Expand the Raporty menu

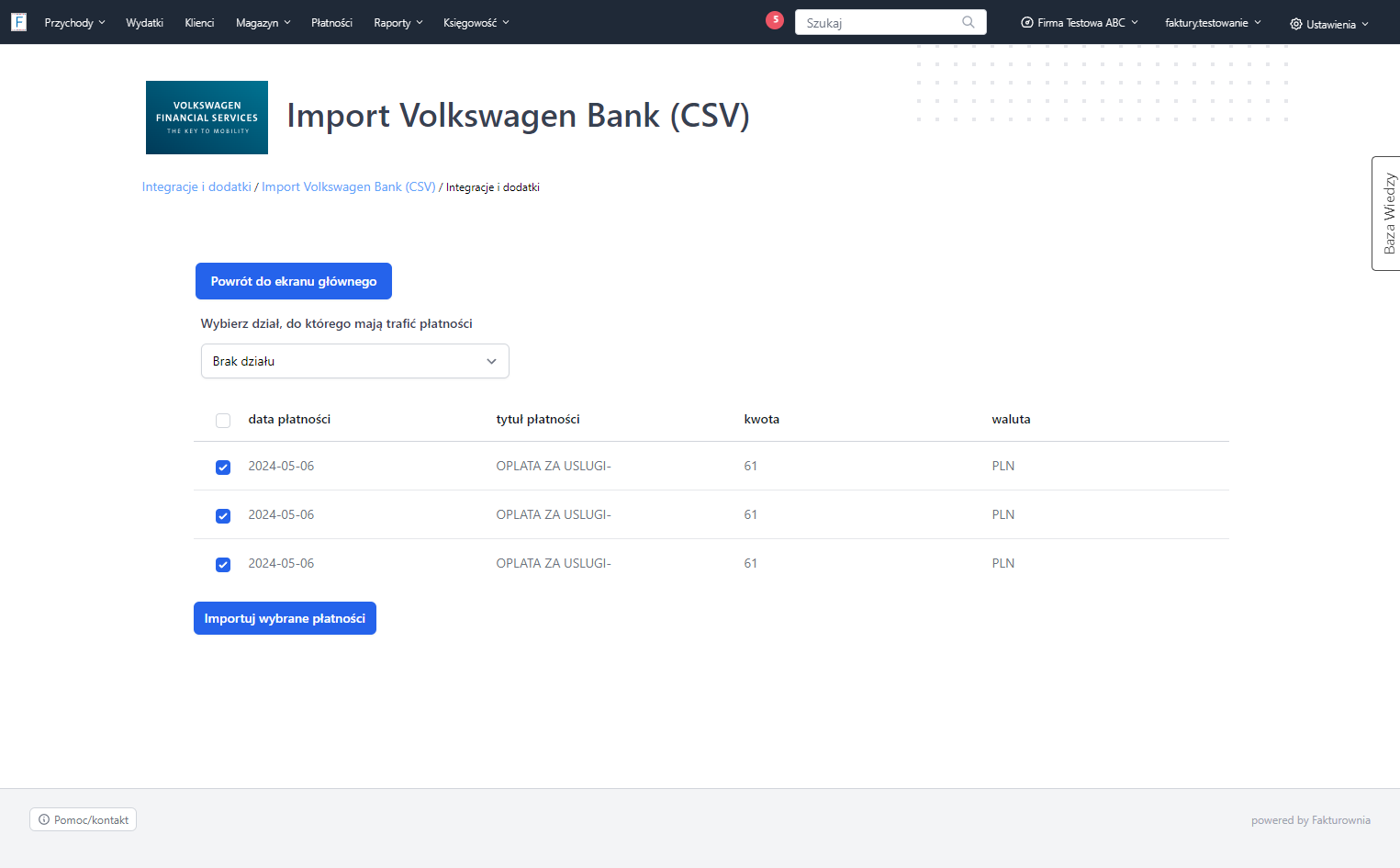point(398,23)
